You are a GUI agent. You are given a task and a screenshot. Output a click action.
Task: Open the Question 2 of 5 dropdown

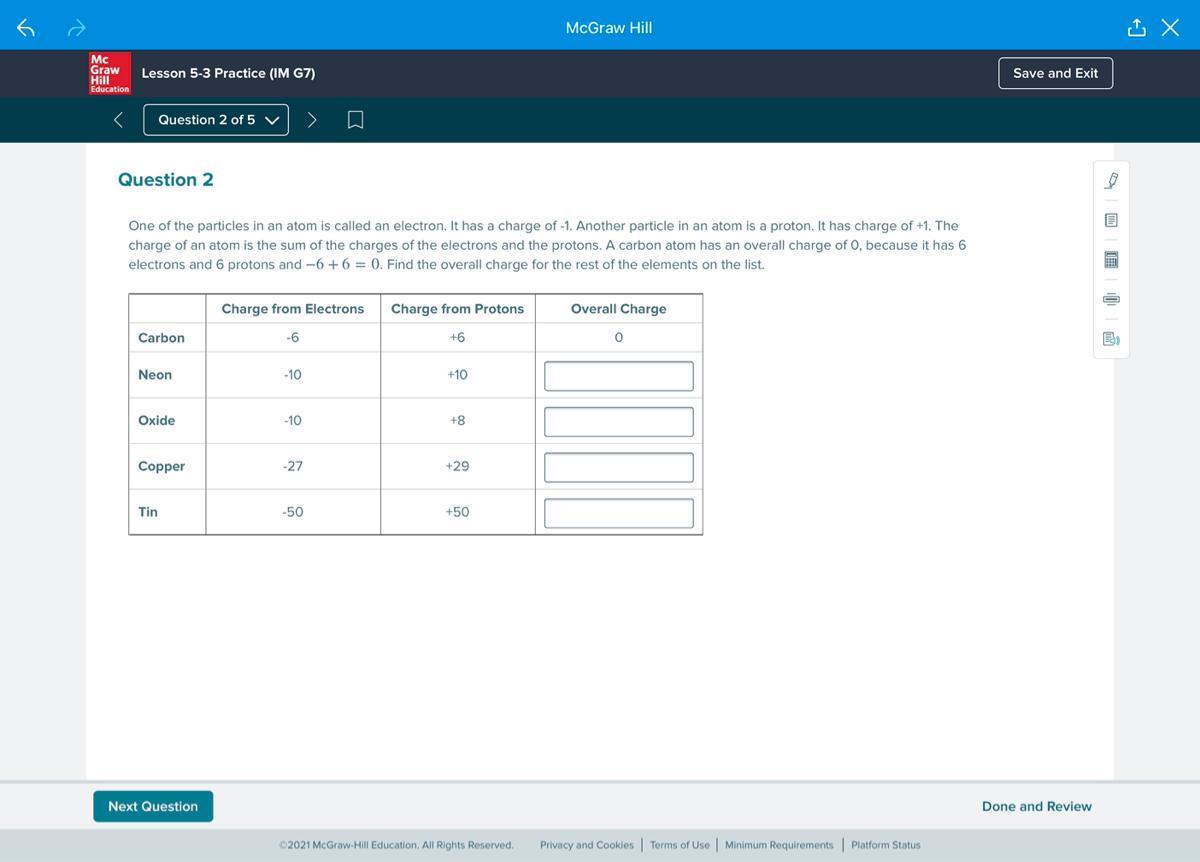(x=216, y=120)
